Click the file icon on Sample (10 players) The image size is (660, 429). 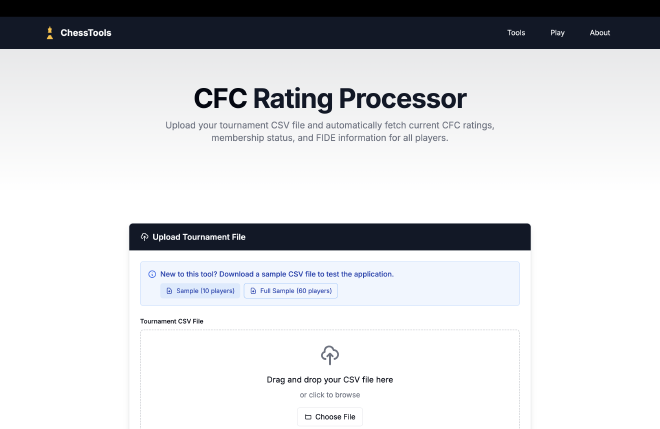[169, 291]
